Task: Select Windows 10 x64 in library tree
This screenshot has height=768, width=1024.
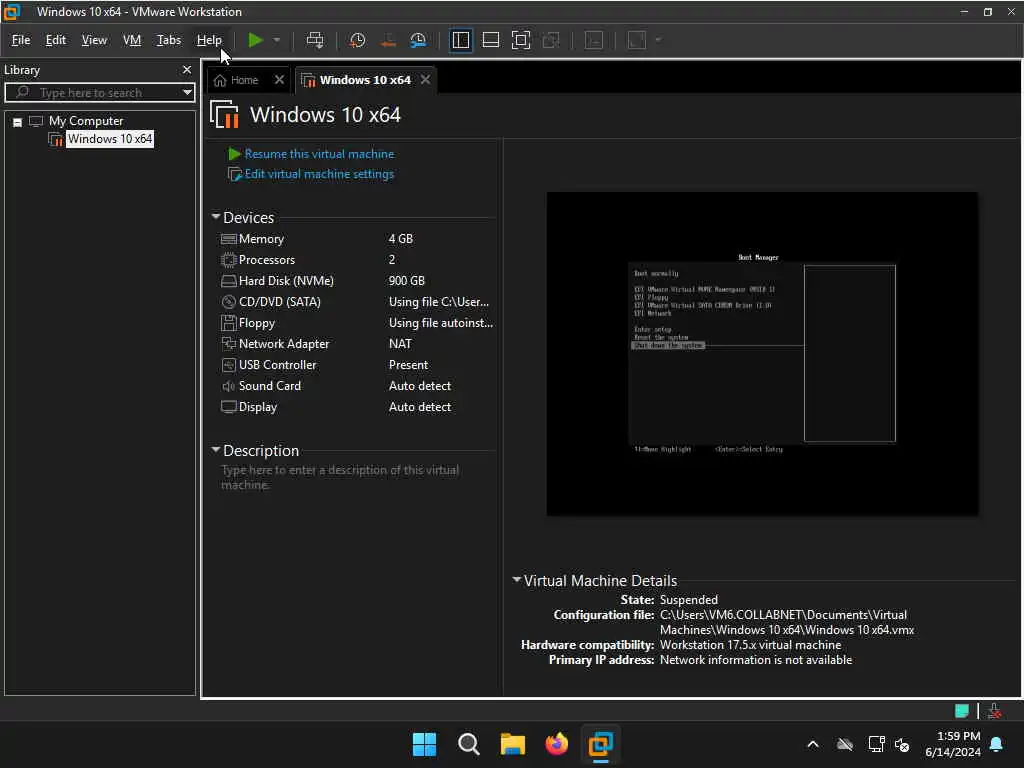Action: [110, 139]
